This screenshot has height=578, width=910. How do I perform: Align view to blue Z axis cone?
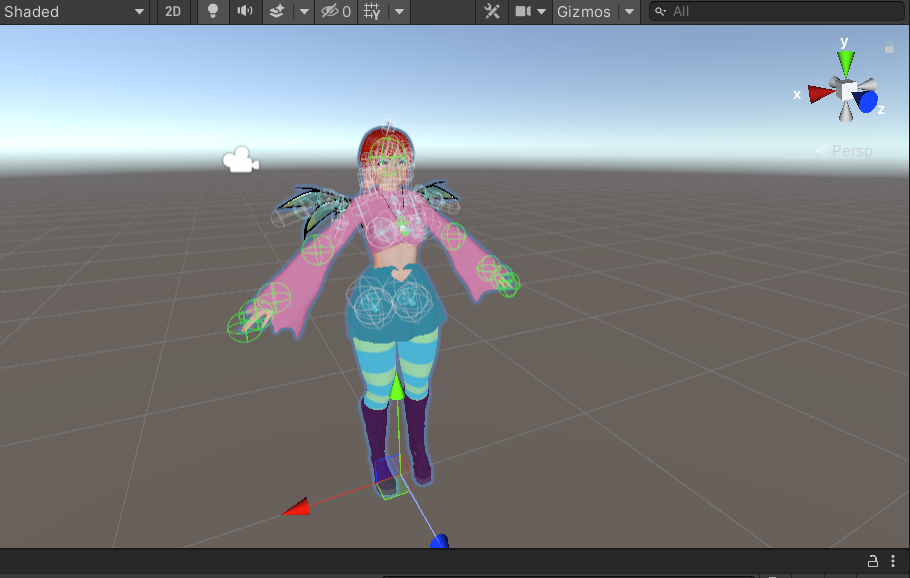[867, 102]
